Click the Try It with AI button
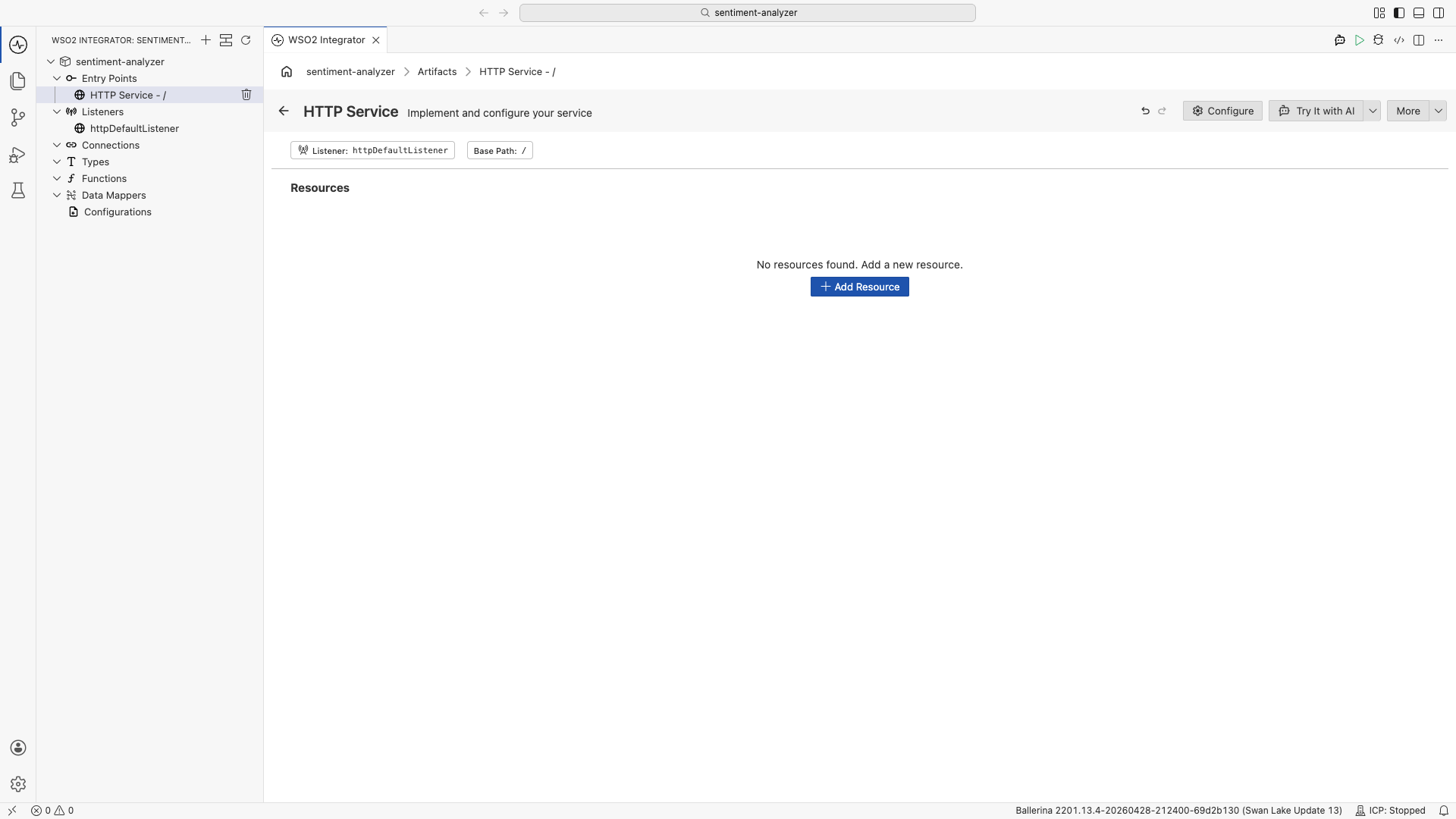Image resolution: width=1456 pixels, height=819 pixels. click(1316, 111)
